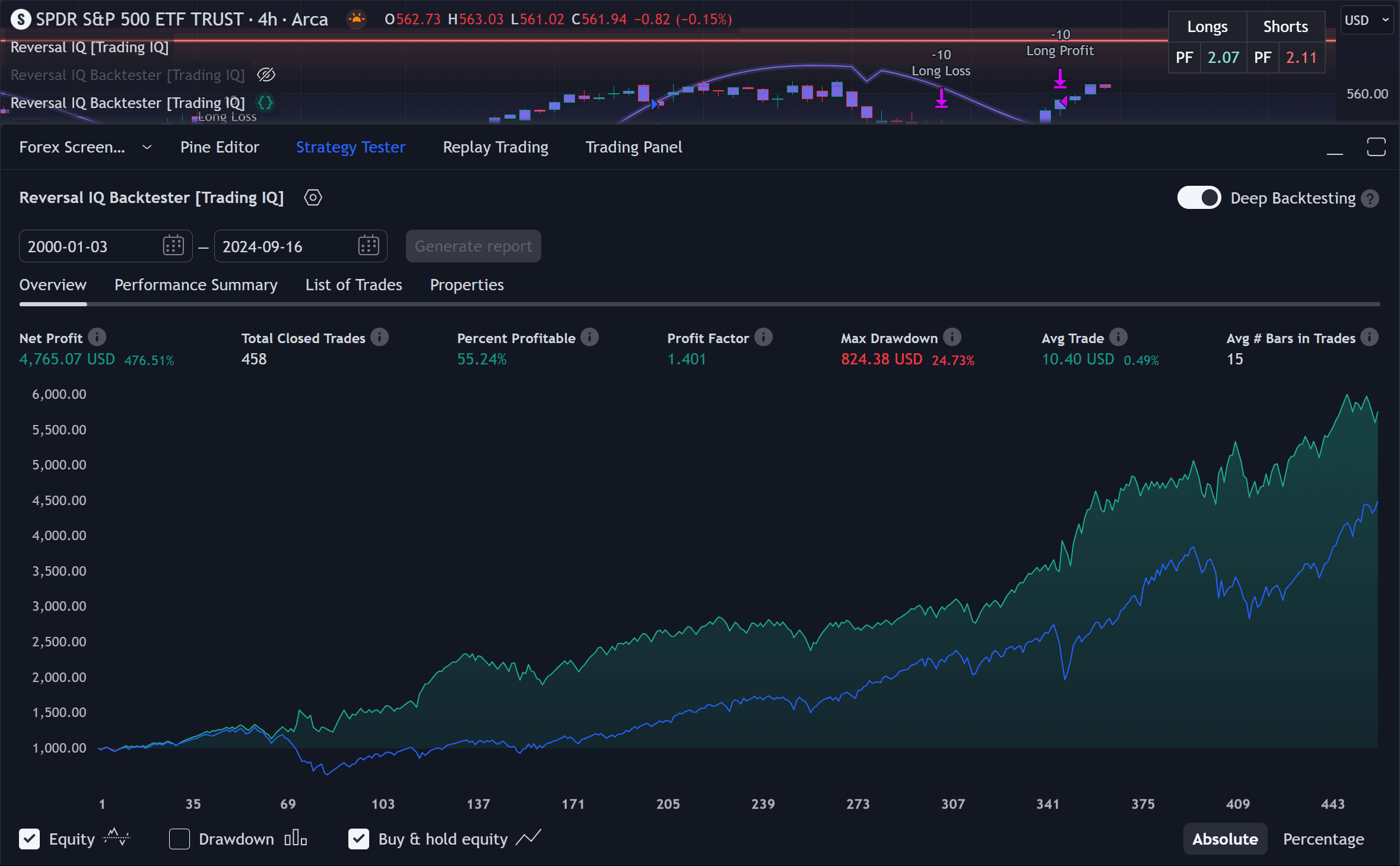Click the Shorts PF 2.11 value
The height and width of the screenshot is (866, 1400).
[1301, 58]
